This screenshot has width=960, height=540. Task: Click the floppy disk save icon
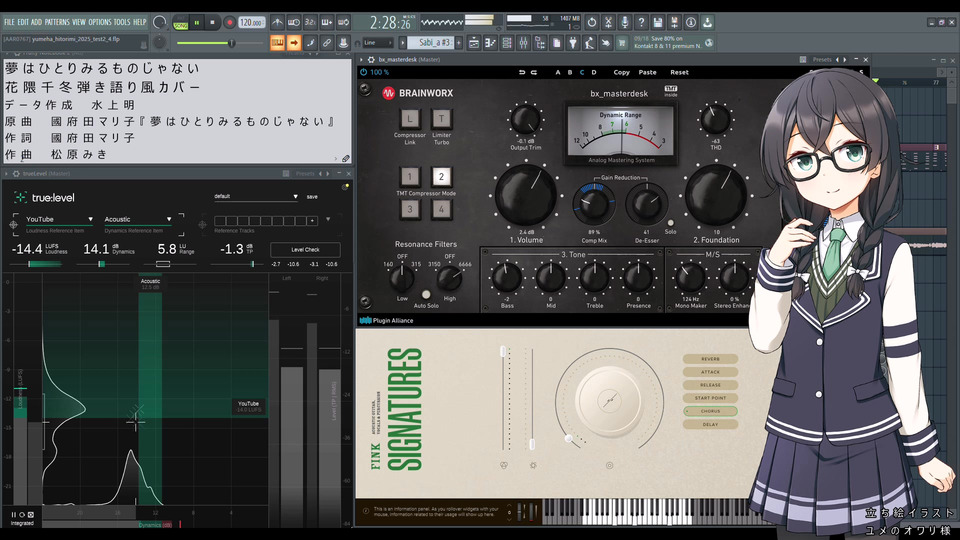658,23
